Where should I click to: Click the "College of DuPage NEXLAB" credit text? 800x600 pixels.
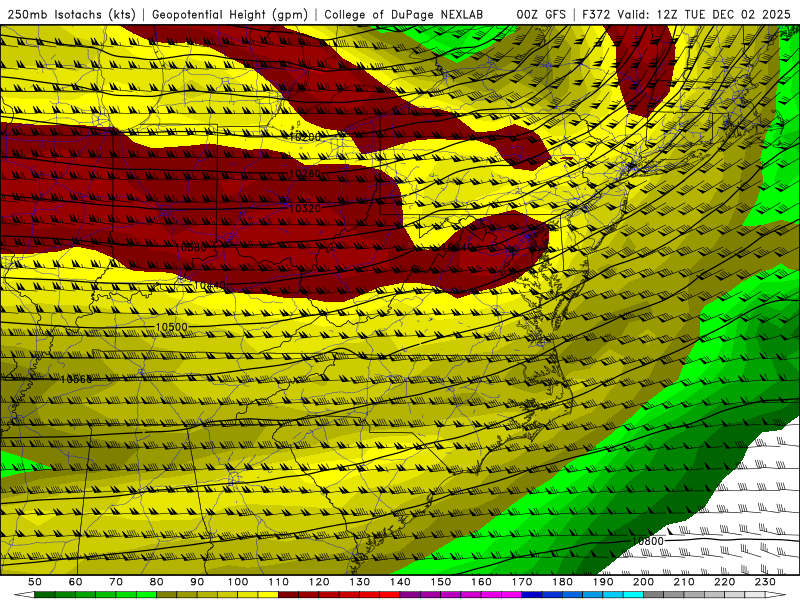tap(404, 14)
